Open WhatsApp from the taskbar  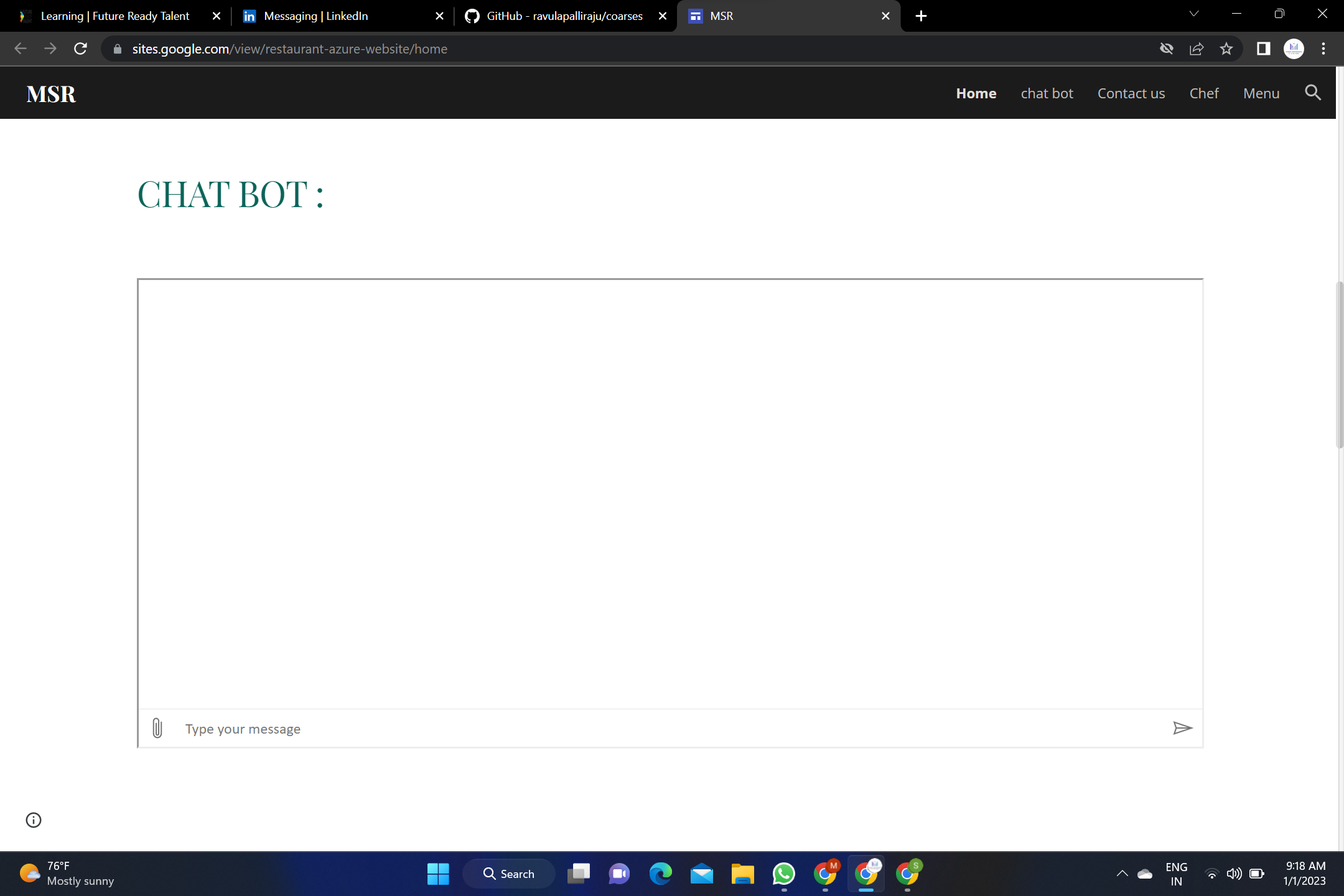[x=783, y=874]
